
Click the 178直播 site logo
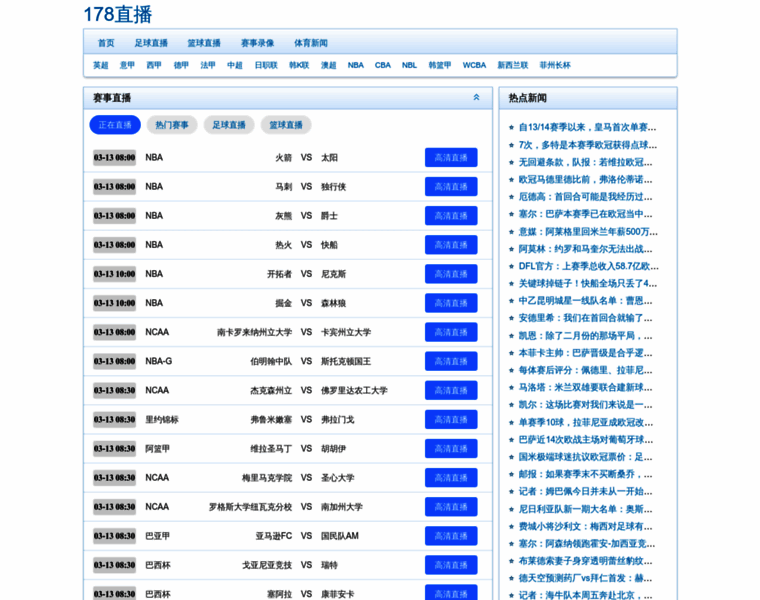pyautogui.click(x=118, y=14)
